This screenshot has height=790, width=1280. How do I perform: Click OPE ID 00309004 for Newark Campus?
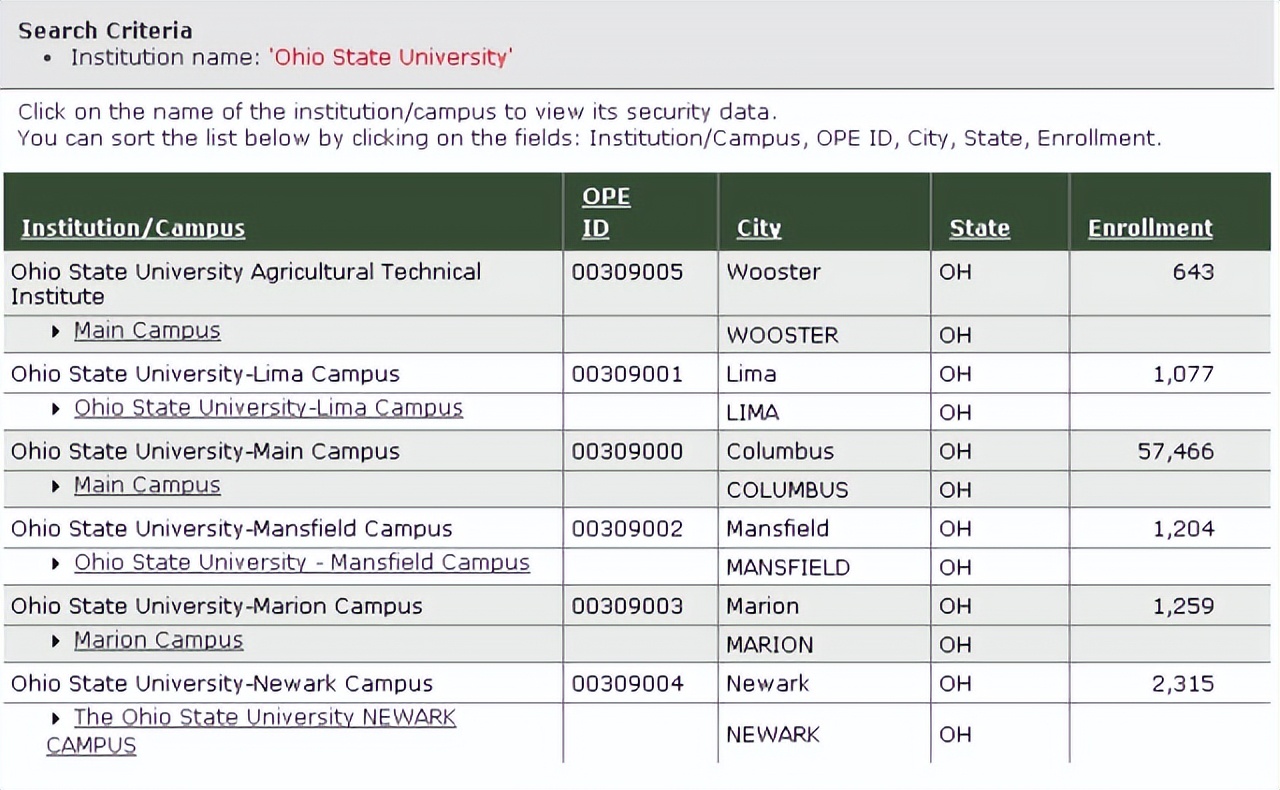[627, 684]
